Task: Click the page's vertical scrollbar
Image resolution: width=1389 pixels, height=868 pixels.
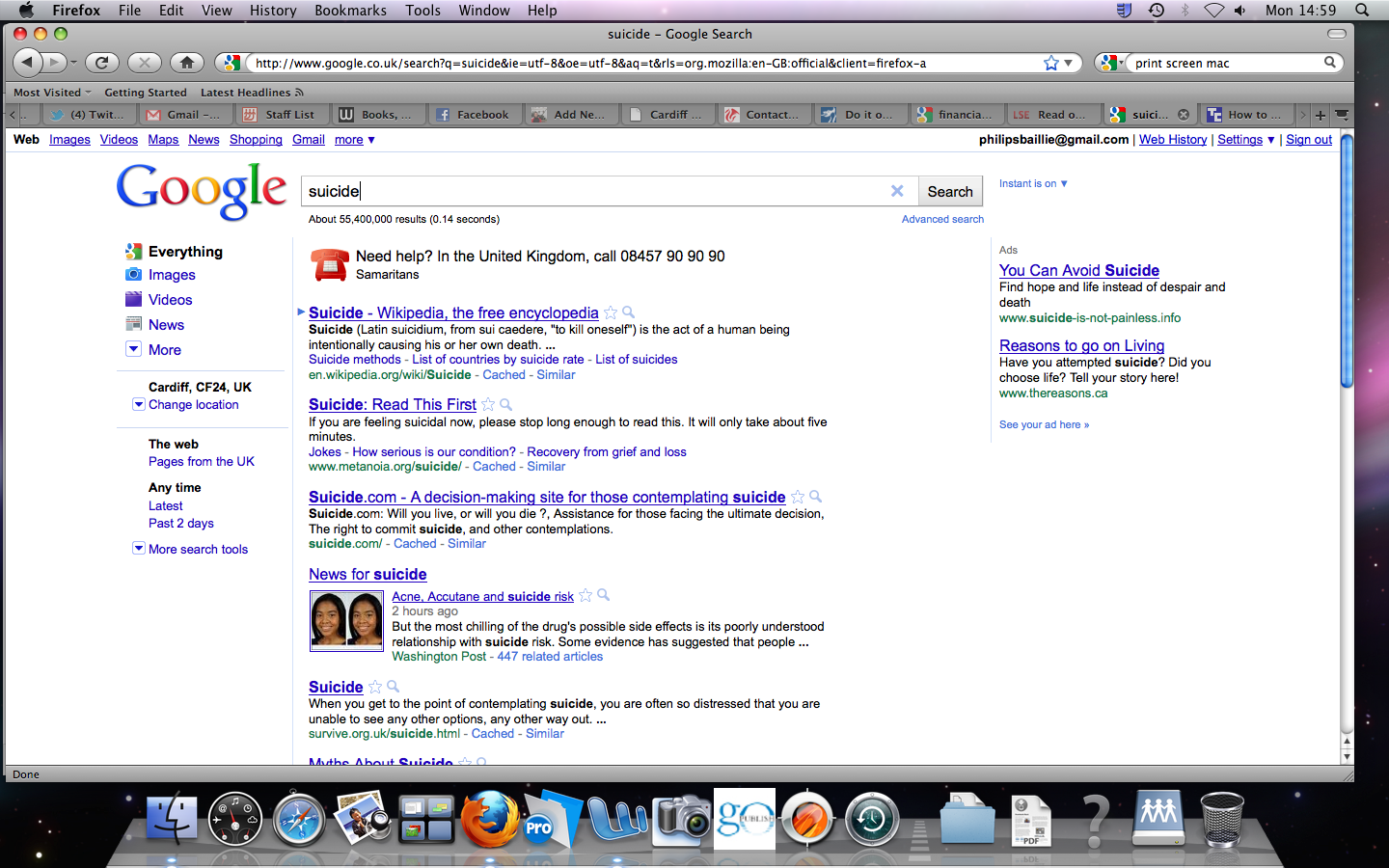Action: pos(1348,260)
